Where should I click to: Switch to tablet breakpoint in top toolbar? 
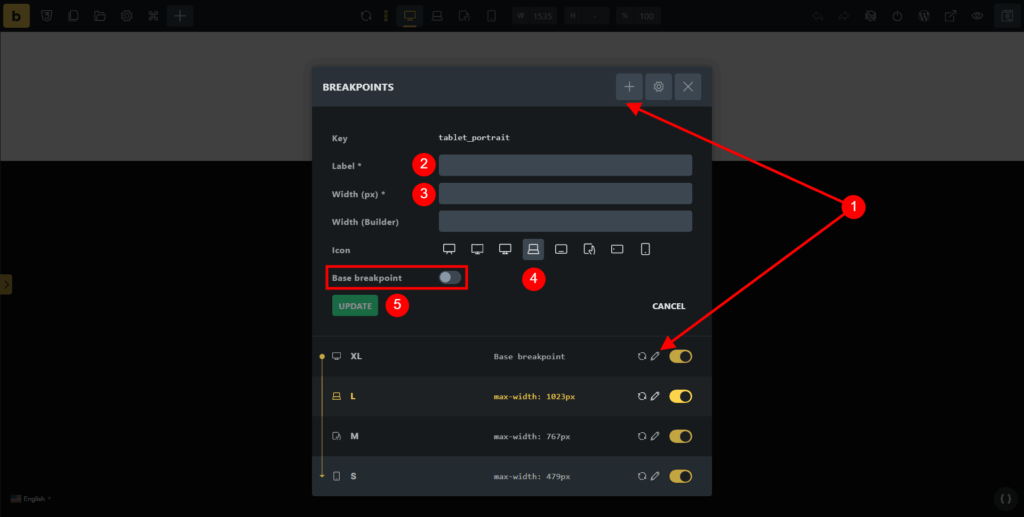pos(464,16)
